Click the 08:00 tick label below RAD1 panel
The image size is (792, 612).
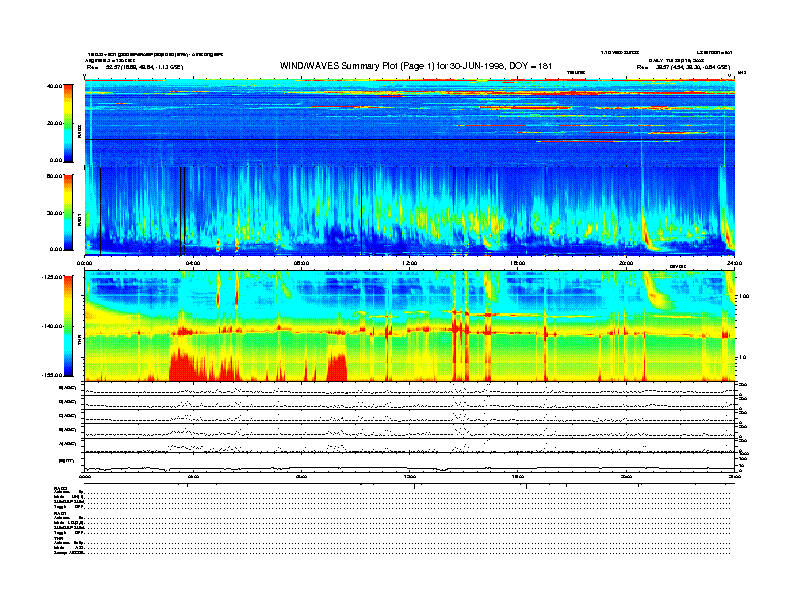click(301, 263)
